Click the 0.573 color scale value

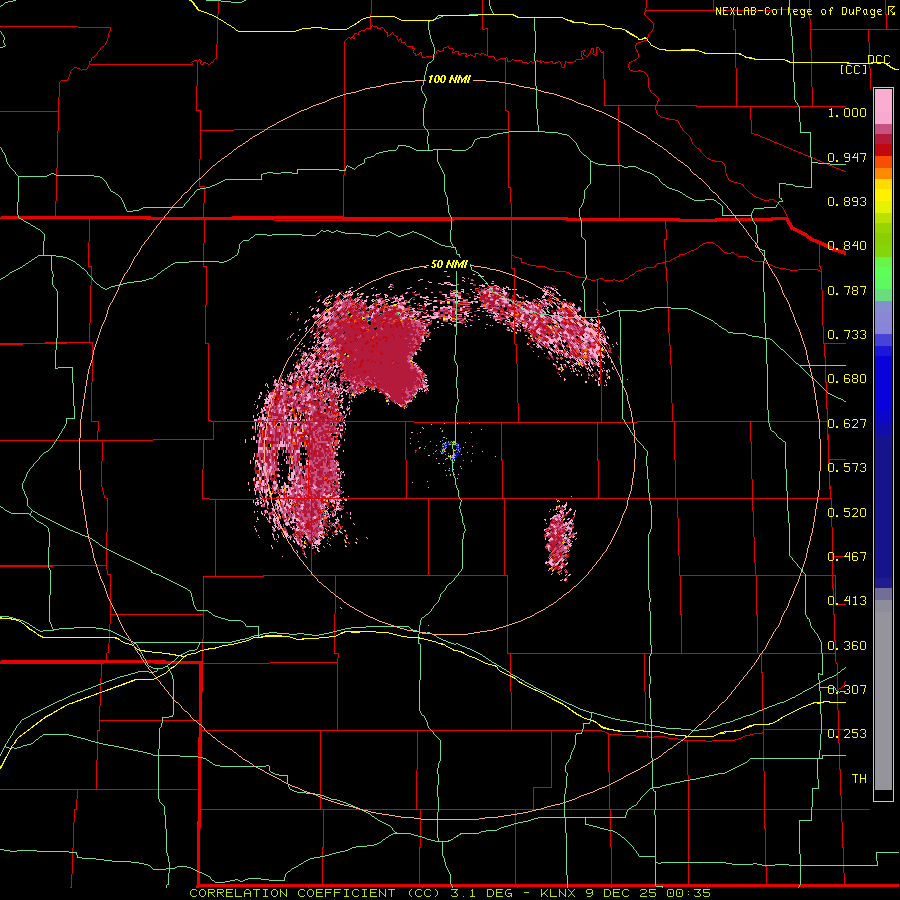coord(847,468)
